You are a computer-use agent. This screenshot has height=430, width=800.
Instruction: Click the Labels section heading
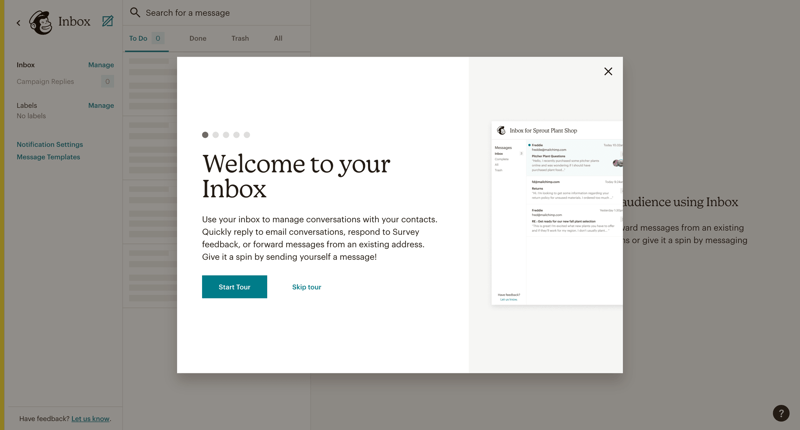[x=27, y=106]
